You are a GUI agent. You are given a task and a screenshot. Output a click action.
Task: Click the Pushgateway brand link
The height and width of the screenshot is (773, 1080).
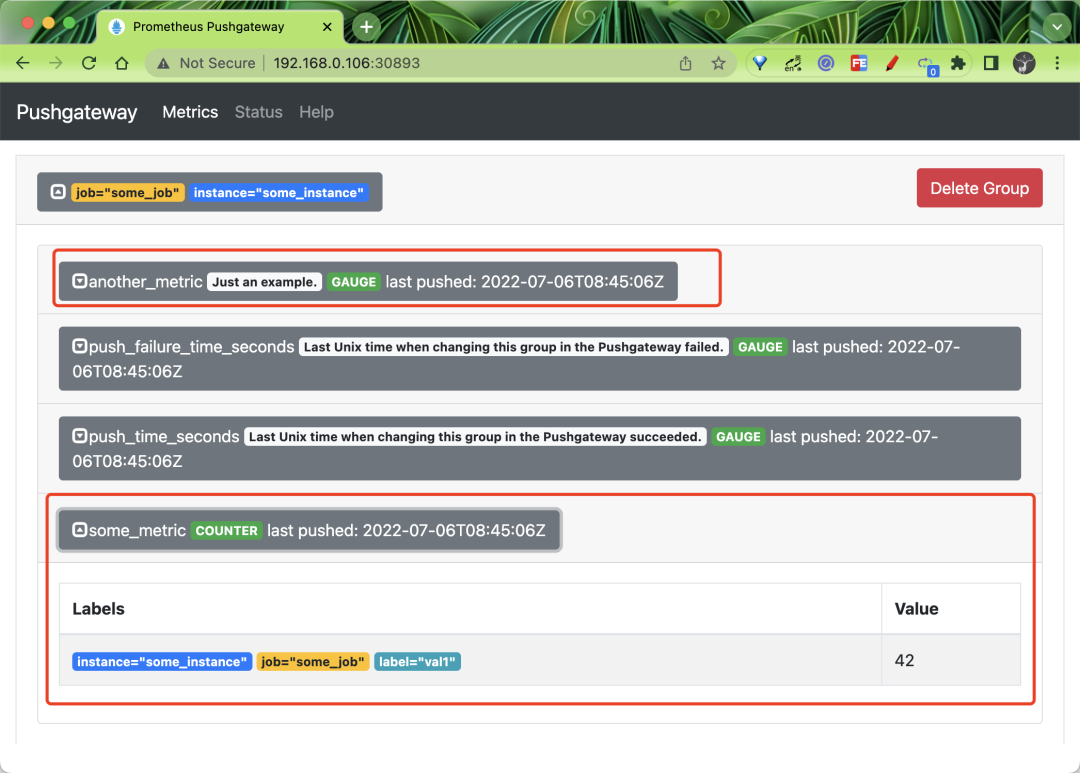[77, 112]
